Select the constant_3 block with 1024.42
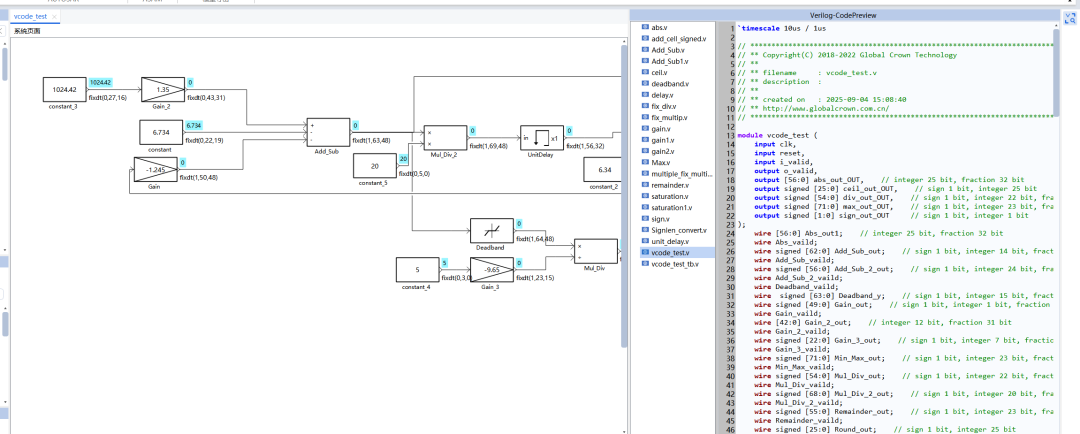Screen dimensions: 1080x434 coord(62,89)
